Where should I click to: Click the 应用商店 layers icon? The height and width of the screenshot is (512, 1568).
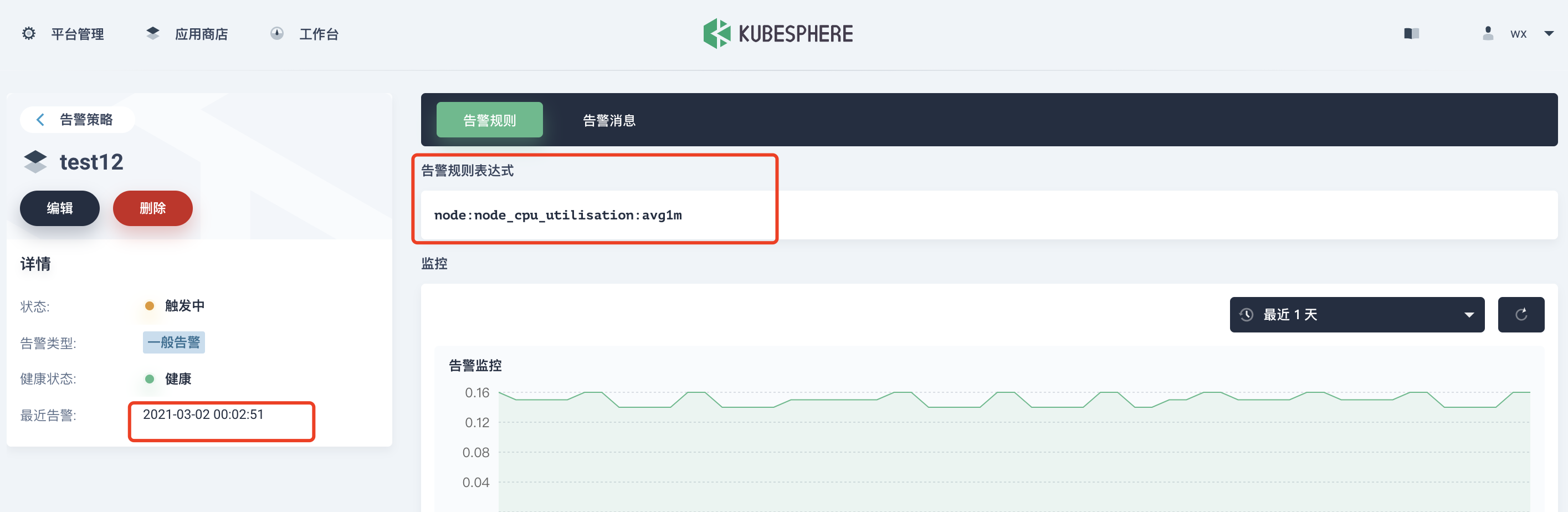point(153,33)
